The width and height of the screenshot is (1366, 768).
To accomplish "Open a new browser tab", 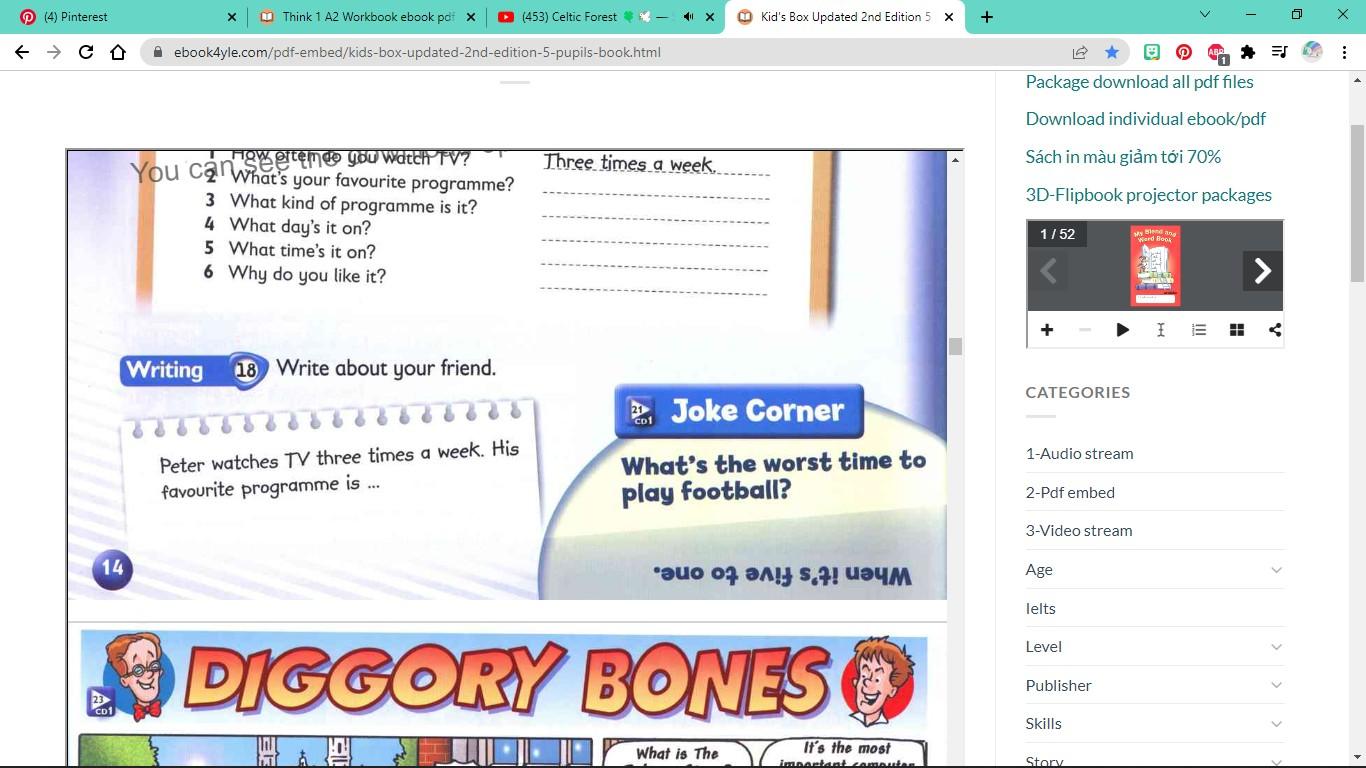I will coord(987,17).
